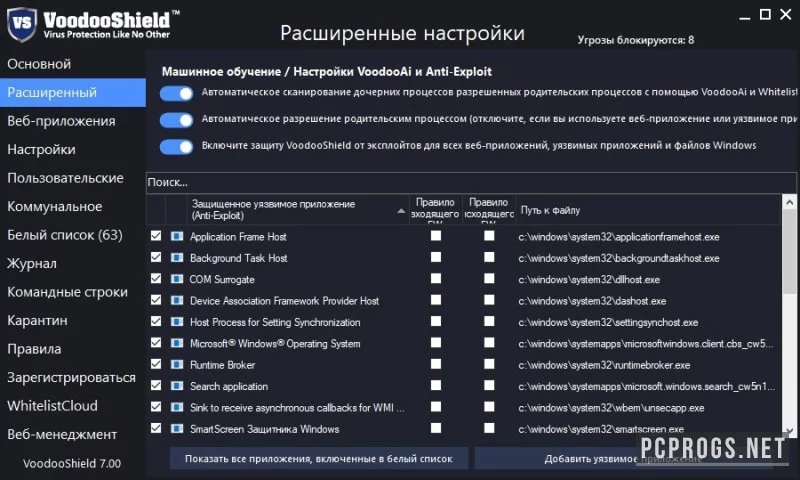Click the add vulnerable application button
This screenshot has width=800, height=480.
623,459
